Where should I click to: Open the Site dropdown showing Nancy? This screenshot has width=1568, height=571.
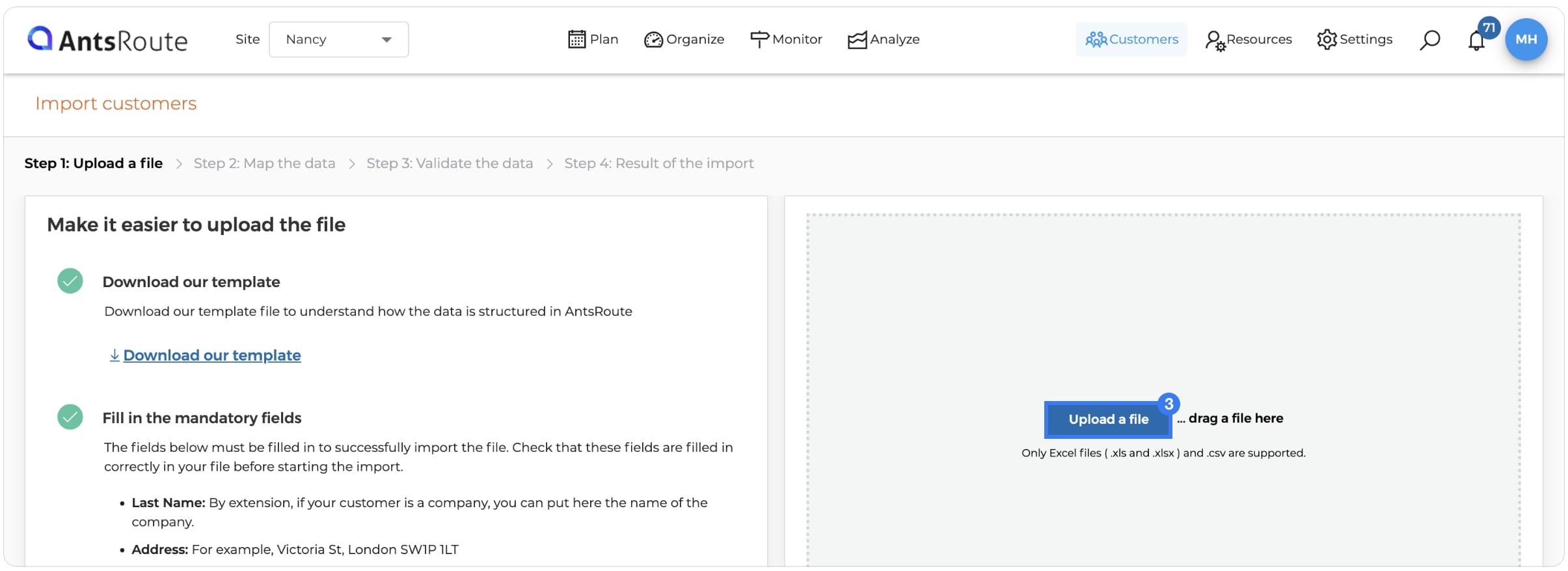339,40
